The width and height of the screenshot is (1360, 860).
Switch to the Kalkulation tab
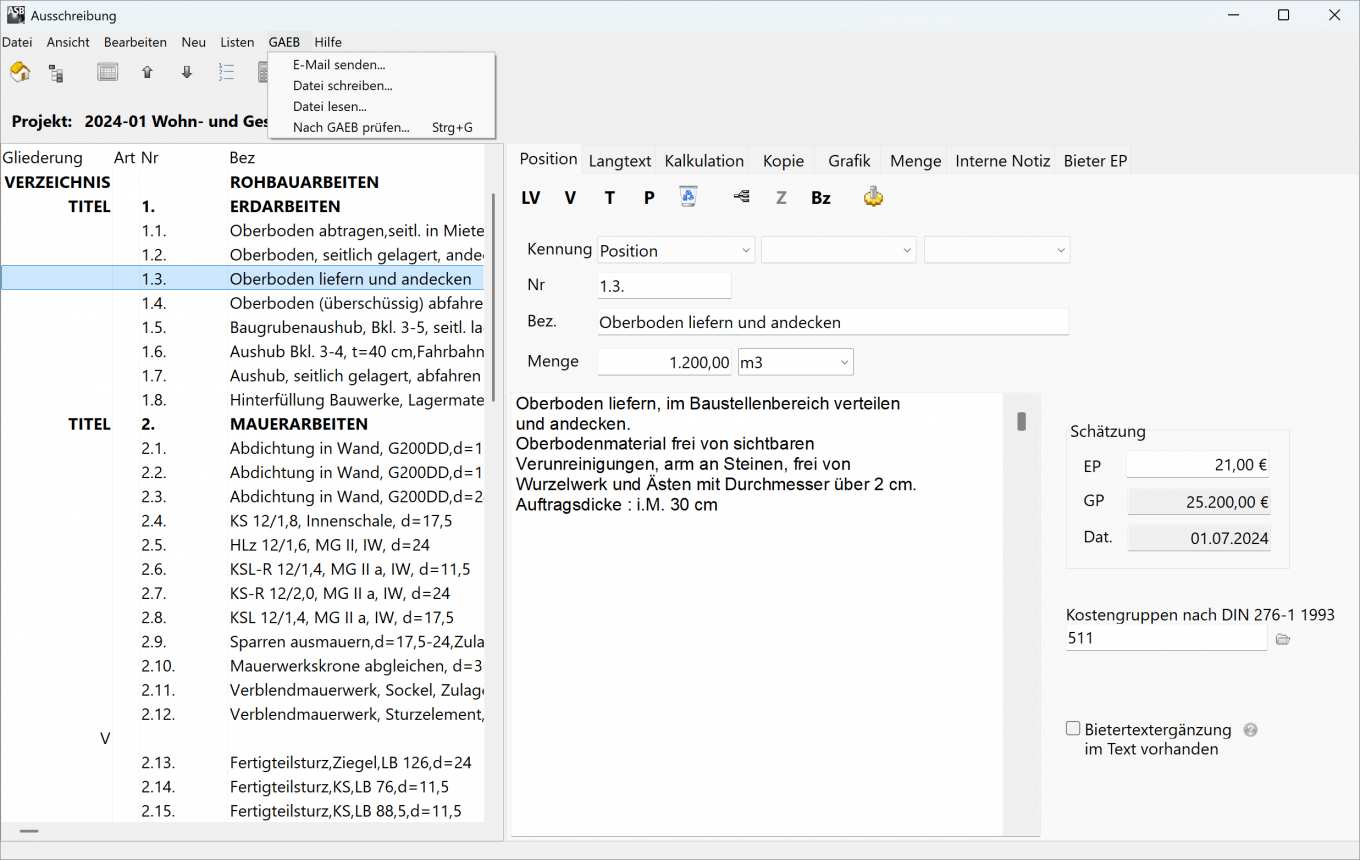click(704, 161)
